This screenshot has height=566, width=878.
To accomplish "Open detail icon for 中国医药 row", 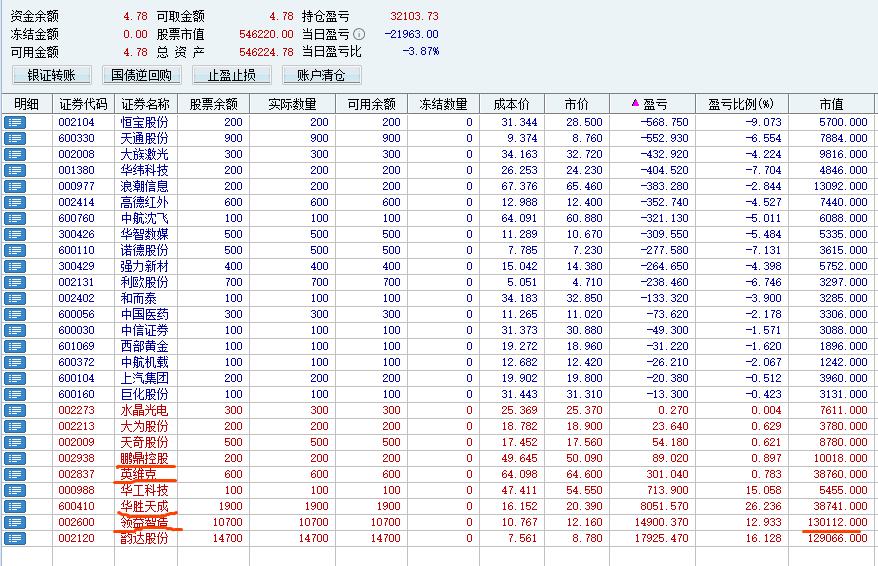I will [15, 315].
